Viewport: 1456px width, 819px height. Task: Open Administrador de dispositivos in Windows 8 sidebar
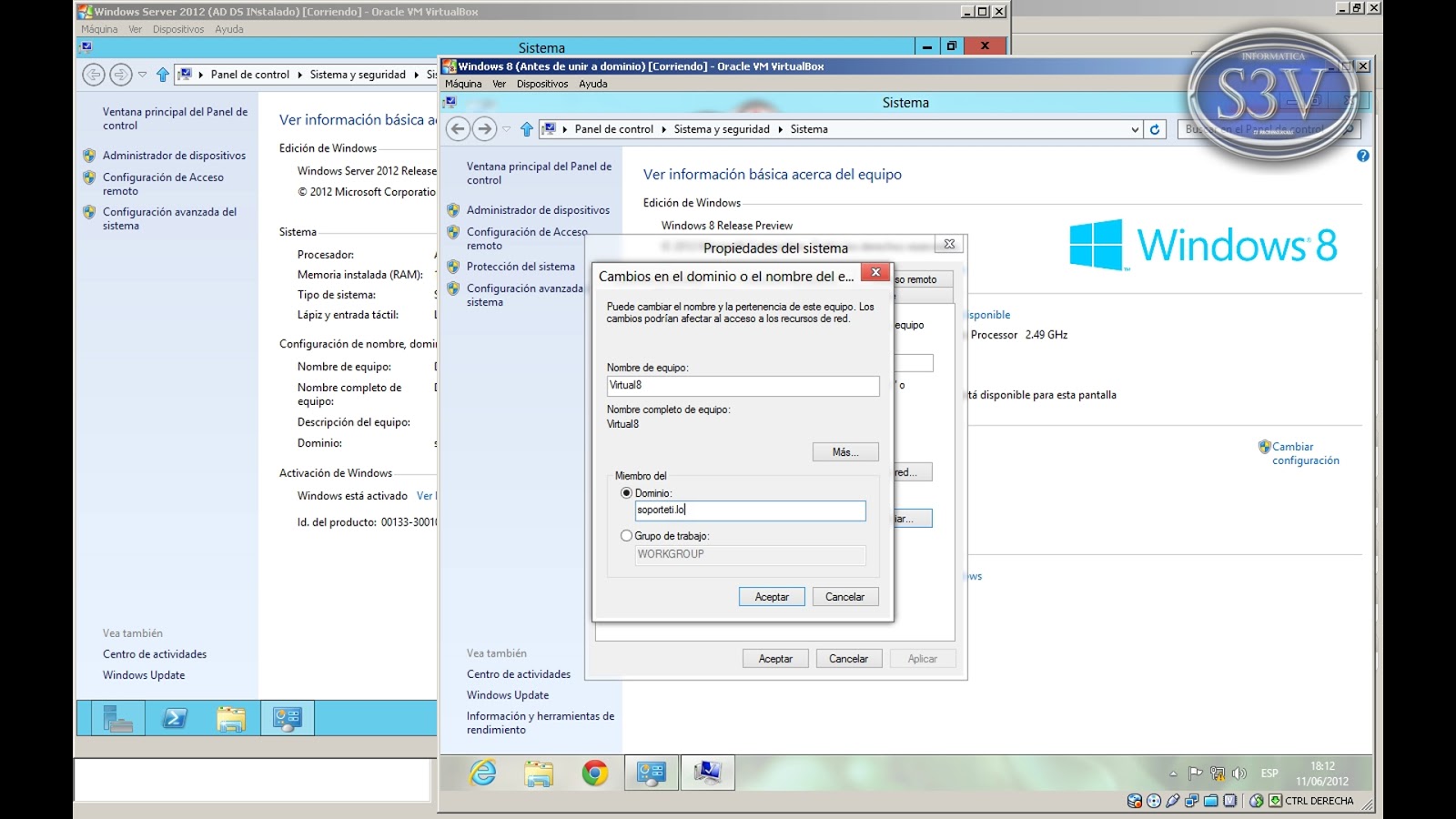click(538, 210)
